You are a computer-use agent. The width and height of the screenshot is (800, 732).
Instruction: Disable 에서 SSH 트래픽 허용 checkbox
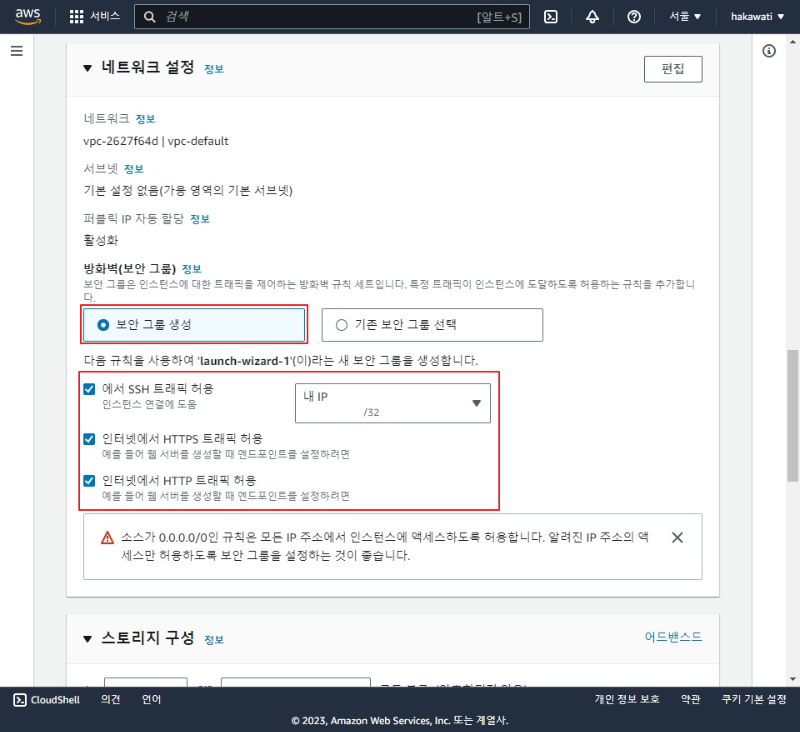[x=88, y=389]
